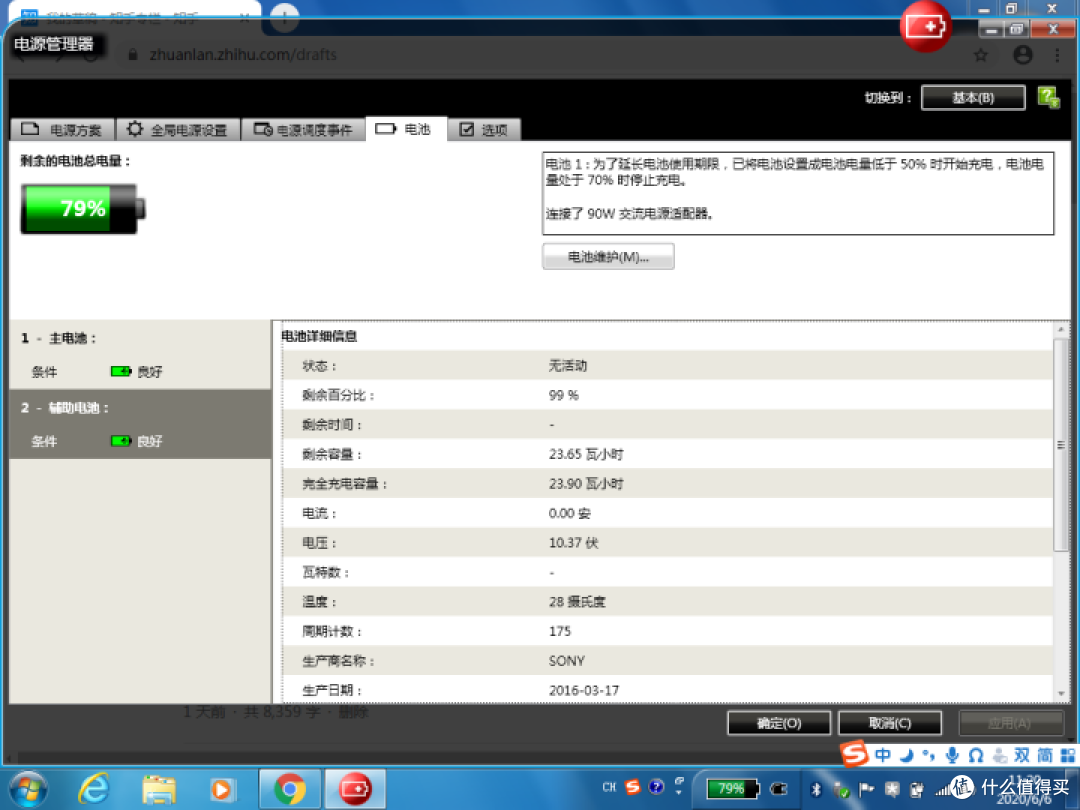Open File Explorer from taskbar

tap(159, 789)
